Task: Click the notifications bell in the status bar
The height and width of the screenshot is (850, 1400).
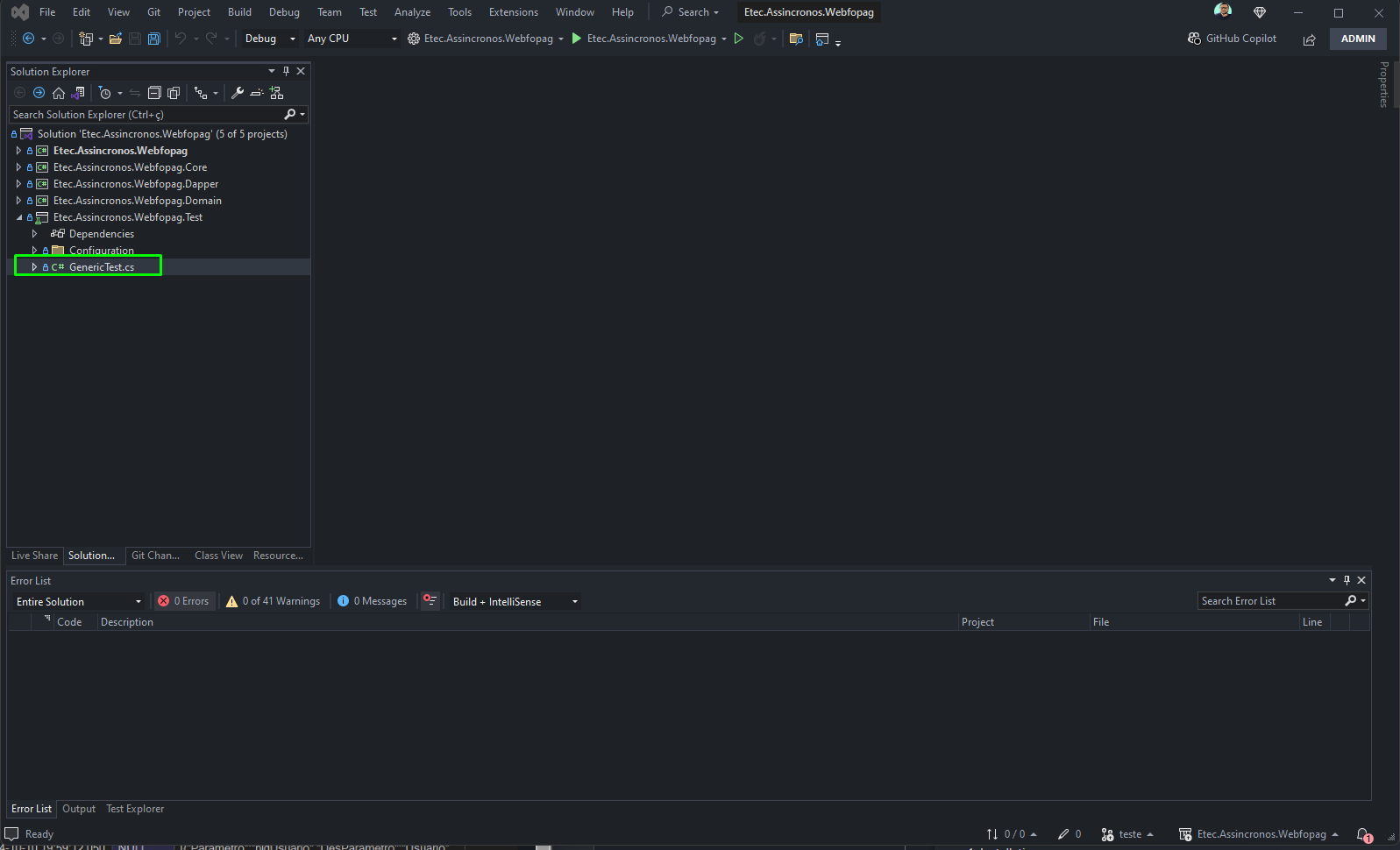Action: click(1364, 835)
